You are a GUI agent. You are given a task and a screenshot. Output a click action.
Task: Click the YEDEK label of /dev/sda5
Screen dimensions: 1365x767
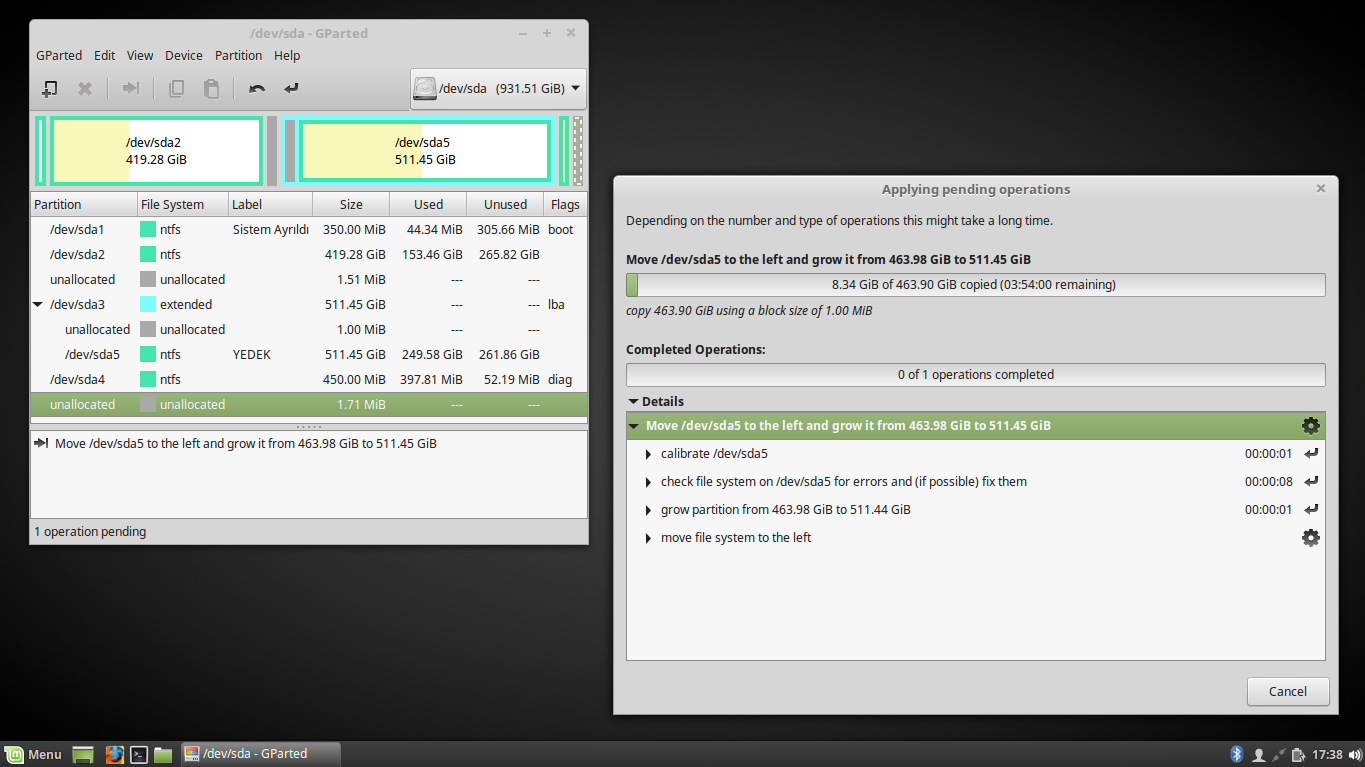coord(252,355)
